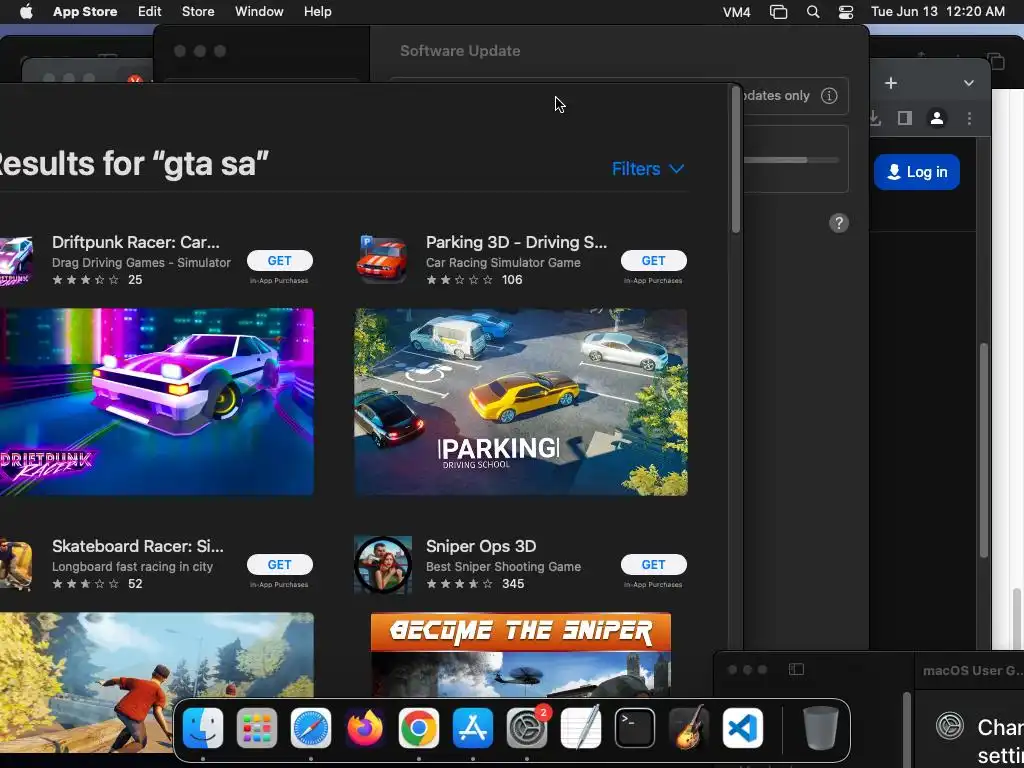Open the App Store menu
1024x768 pixels.
pos(85,12)
